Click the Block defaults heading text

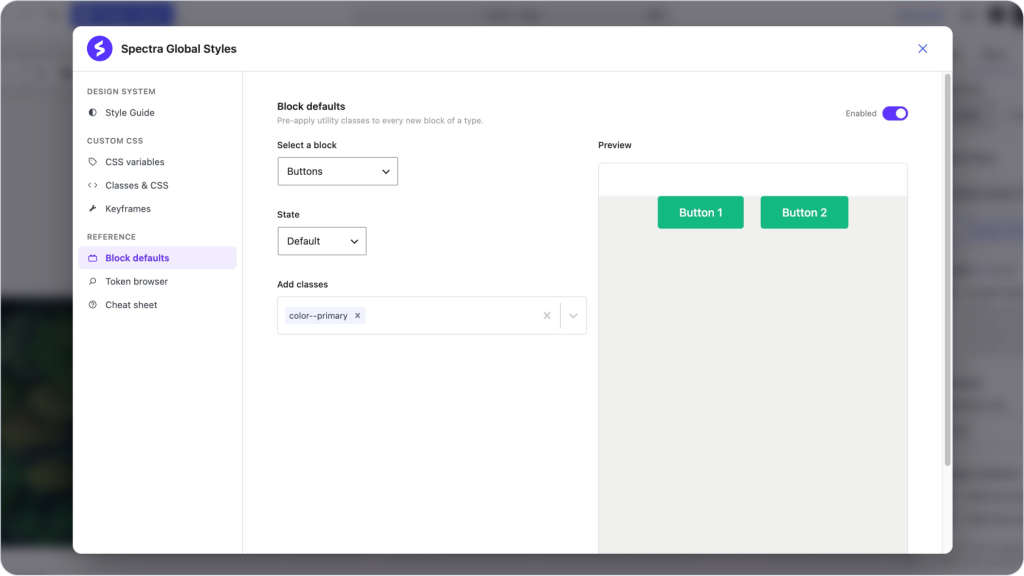click(x=311, y=106)
